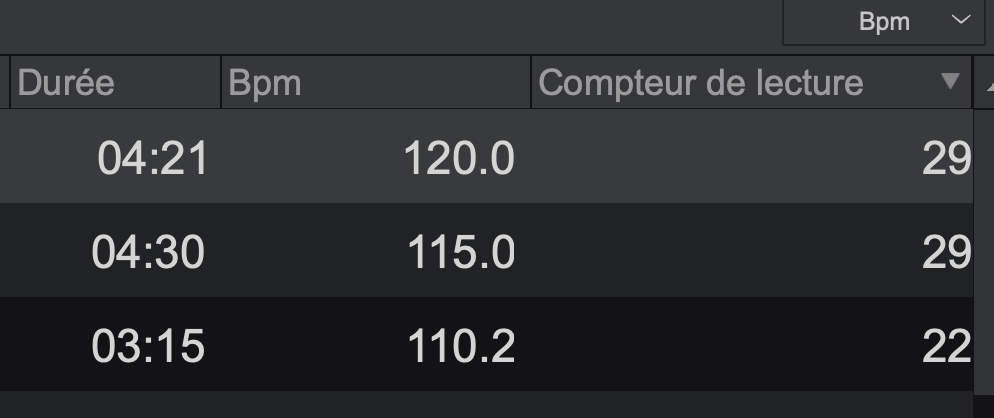Image resolution: width=994 pixels, height=418 pixels.
Task: Open the Bpm dropdown at top right
Action: click(885, 22)
